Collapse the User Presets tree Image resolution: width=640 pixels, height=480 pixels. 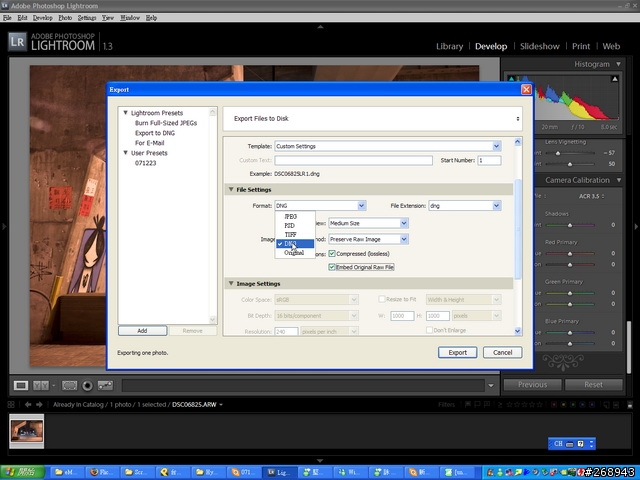coord(126,153)
